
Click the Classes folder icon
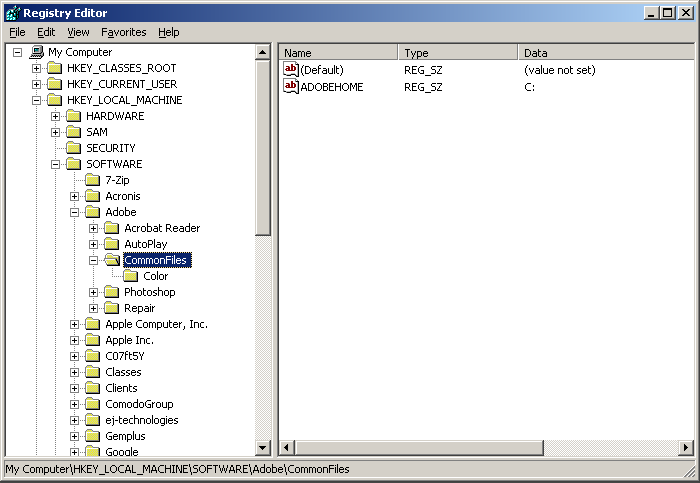click(93, 372)
